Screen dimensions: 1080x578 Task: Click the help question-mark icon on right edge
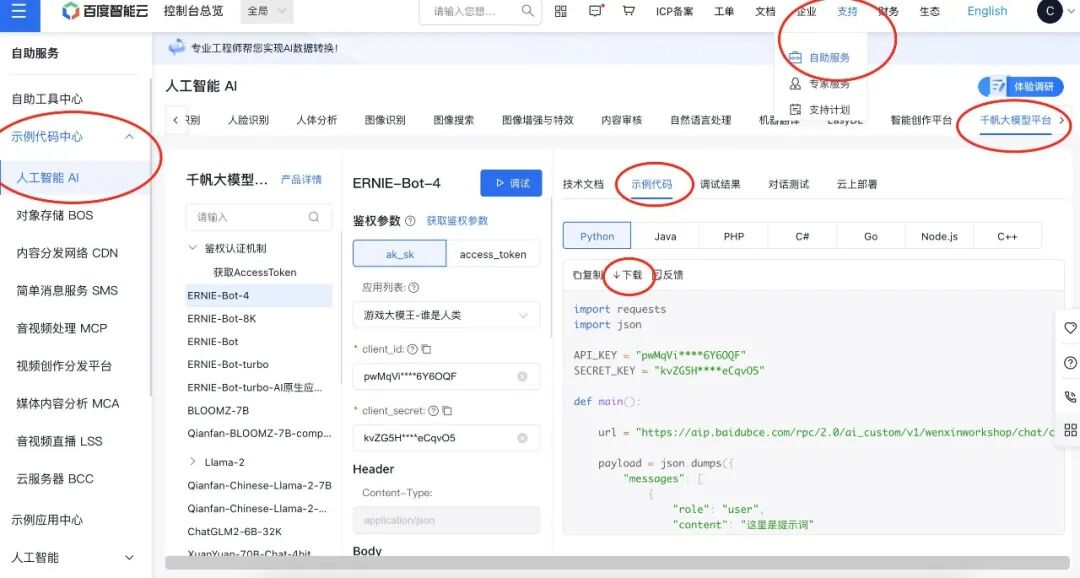pos(1070,362)
